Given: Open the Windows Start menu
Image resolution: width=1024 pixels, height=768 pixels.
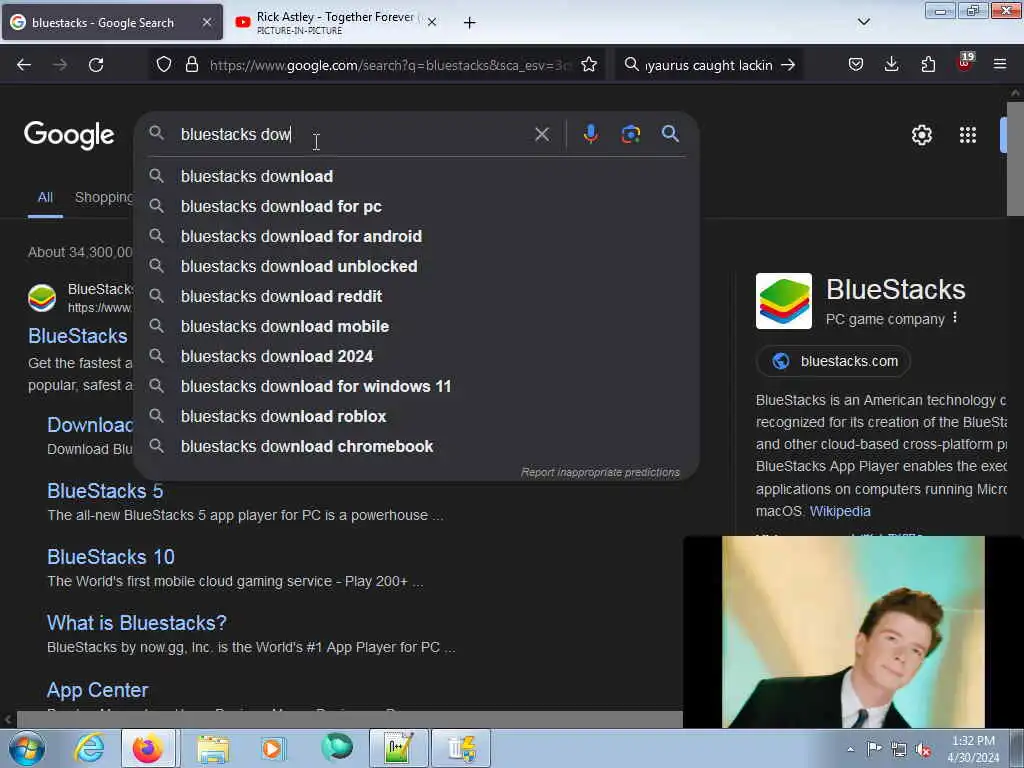Looking at the screenshot, I should [x=27, y=748].
